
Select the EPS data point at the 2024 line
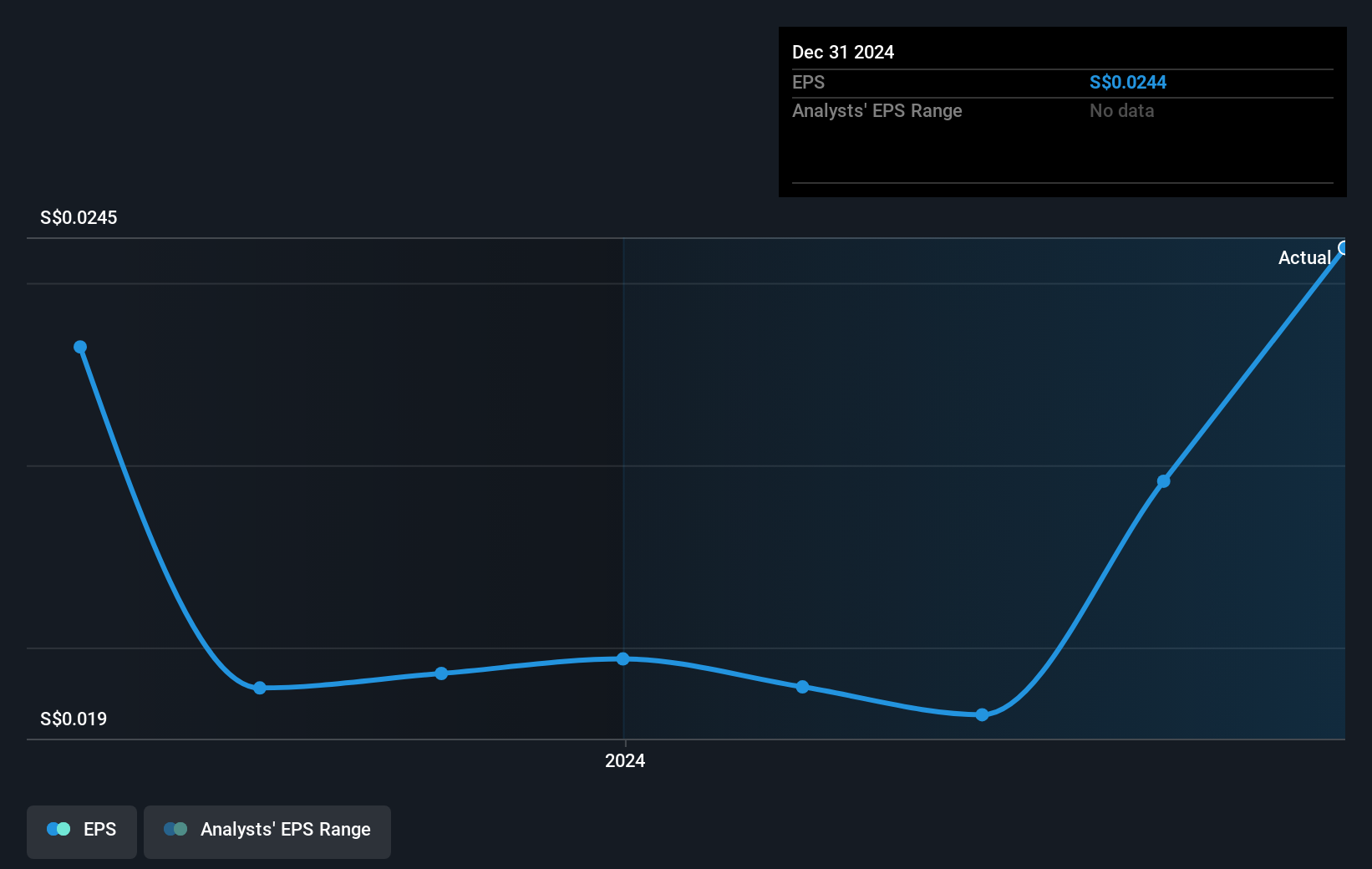click(623, 658)
